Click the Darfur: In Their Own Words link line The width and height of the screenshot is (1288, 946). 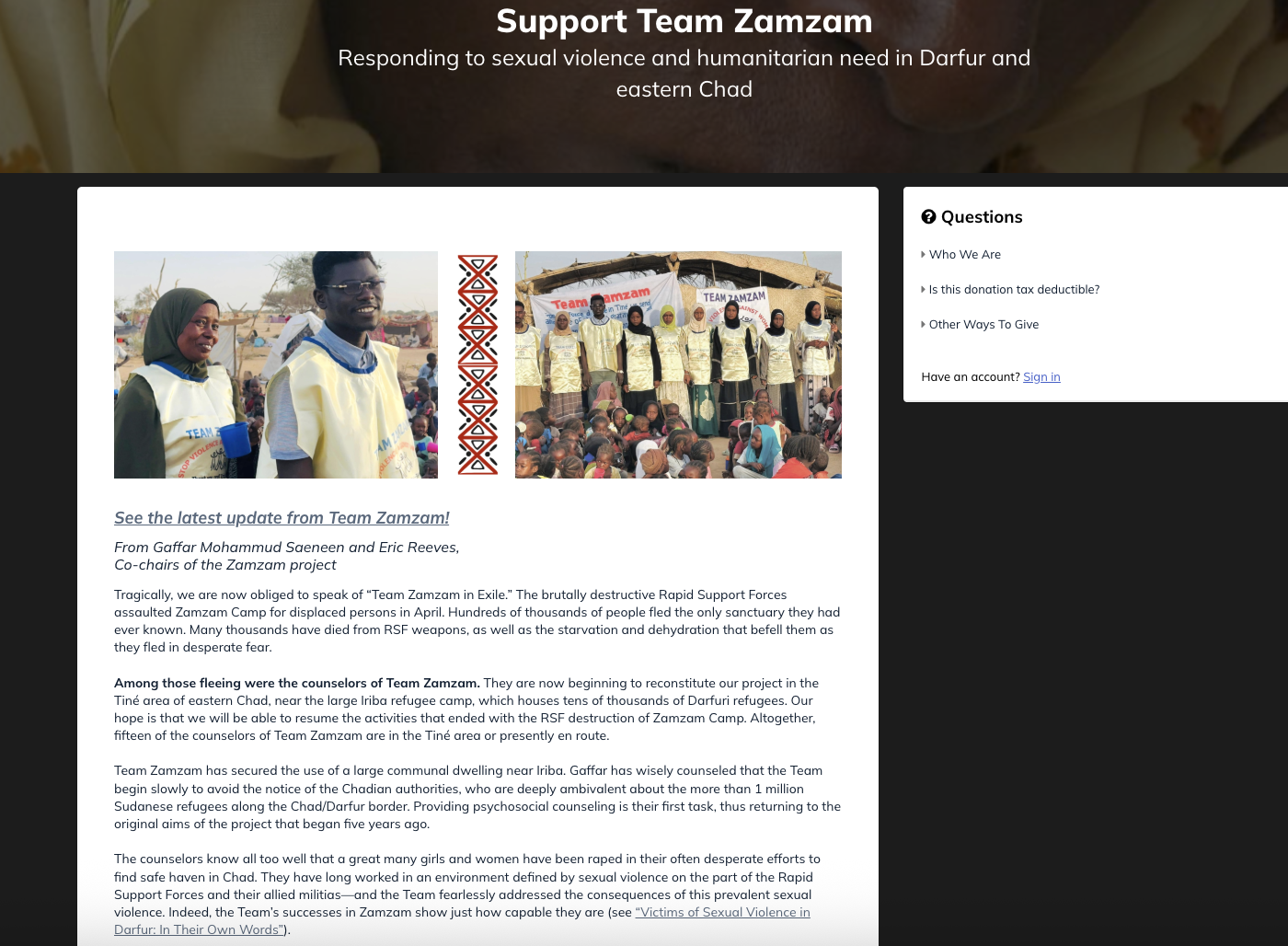(x=199, y=930)
